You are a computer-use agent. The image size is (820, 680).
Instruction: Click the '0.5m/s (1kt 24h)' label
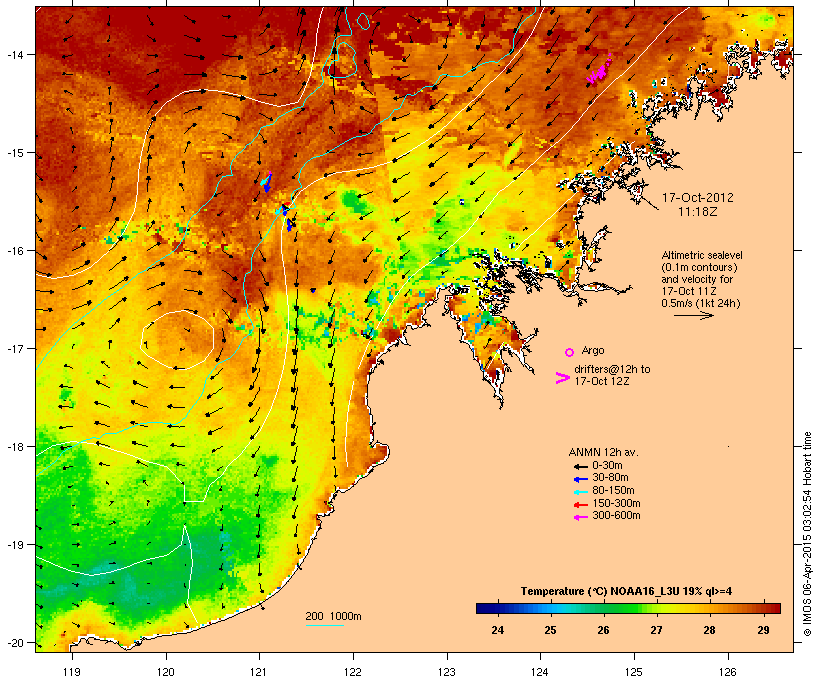tap(701, 303)
